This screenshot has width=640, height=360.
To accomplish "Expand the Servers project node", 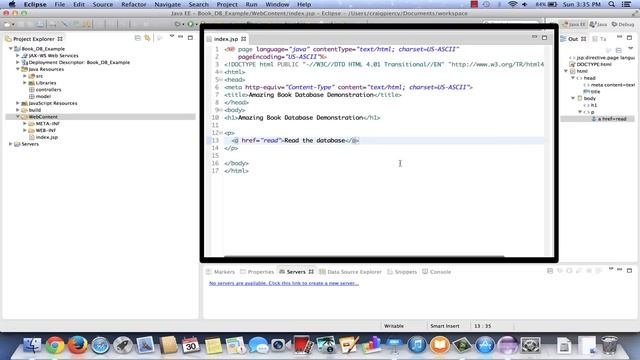I will click(11, 144).
